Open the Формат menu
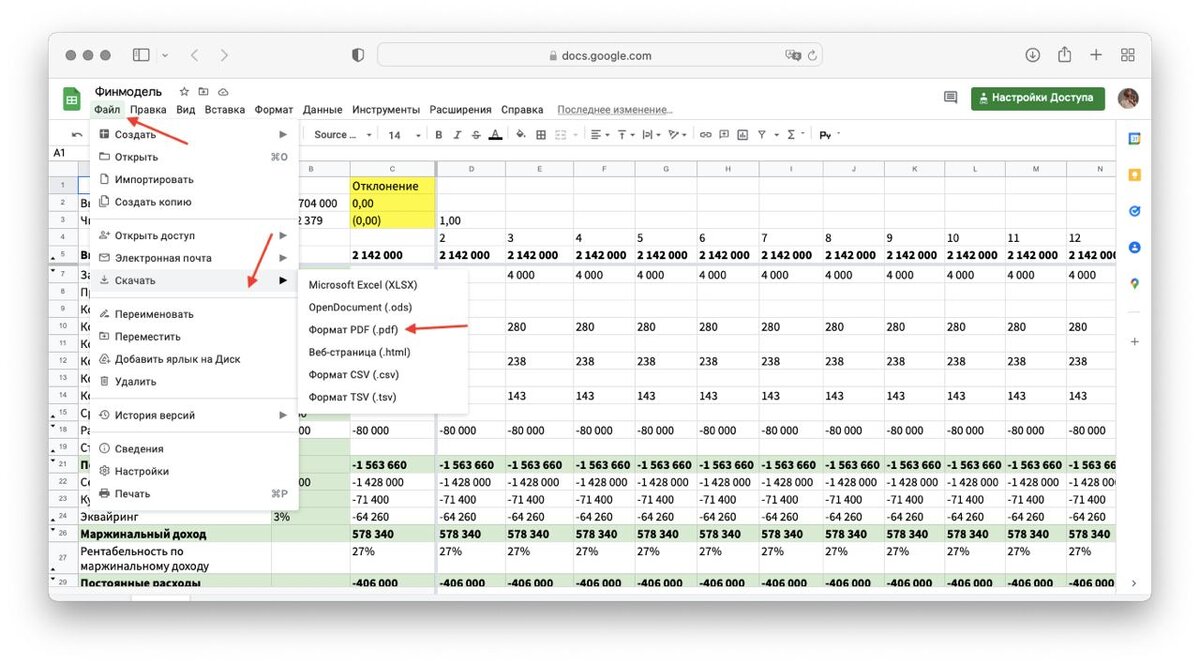Viewport: 1200px width, 665px height. coord(274,110)
